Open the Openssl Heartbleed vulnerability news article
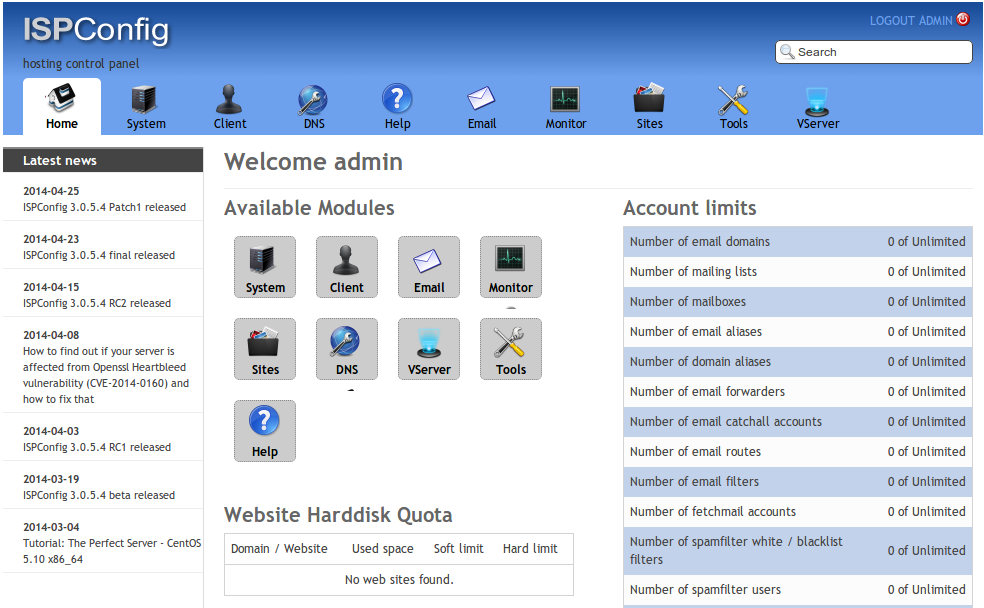The image size is (984, 608). (106, 375)
